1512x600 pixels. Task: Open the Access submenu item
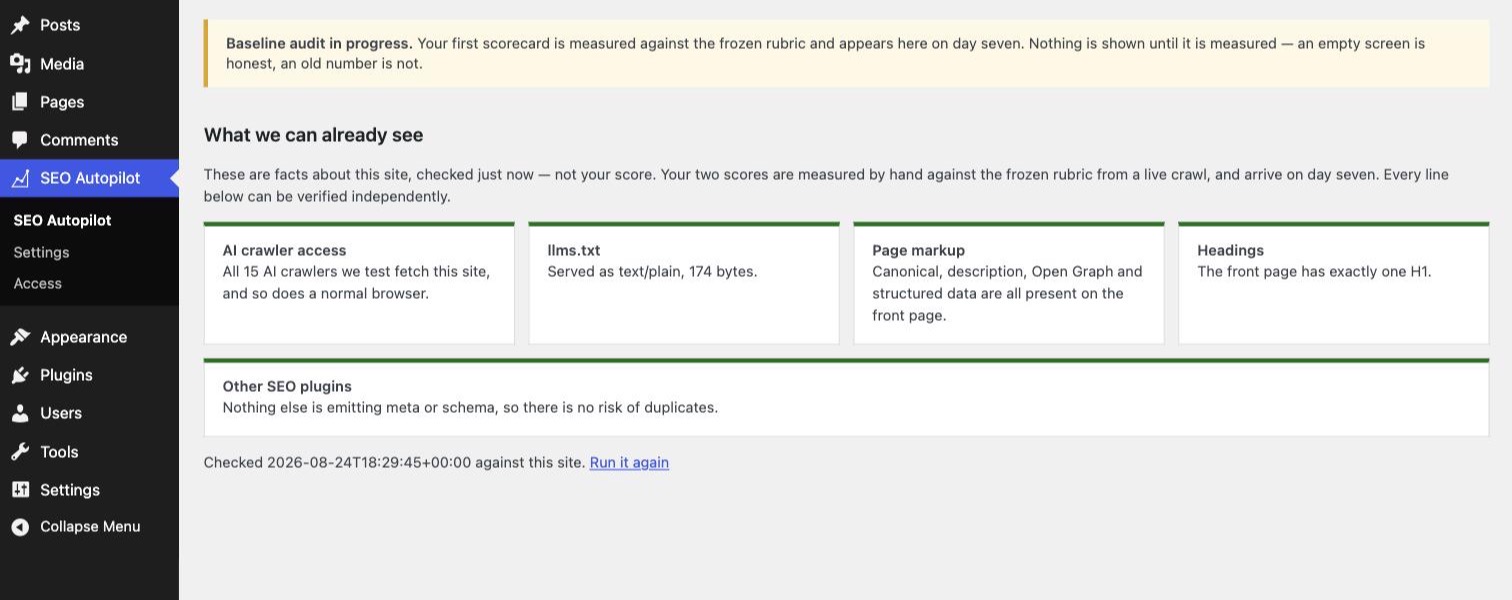(x=37, y=283)
